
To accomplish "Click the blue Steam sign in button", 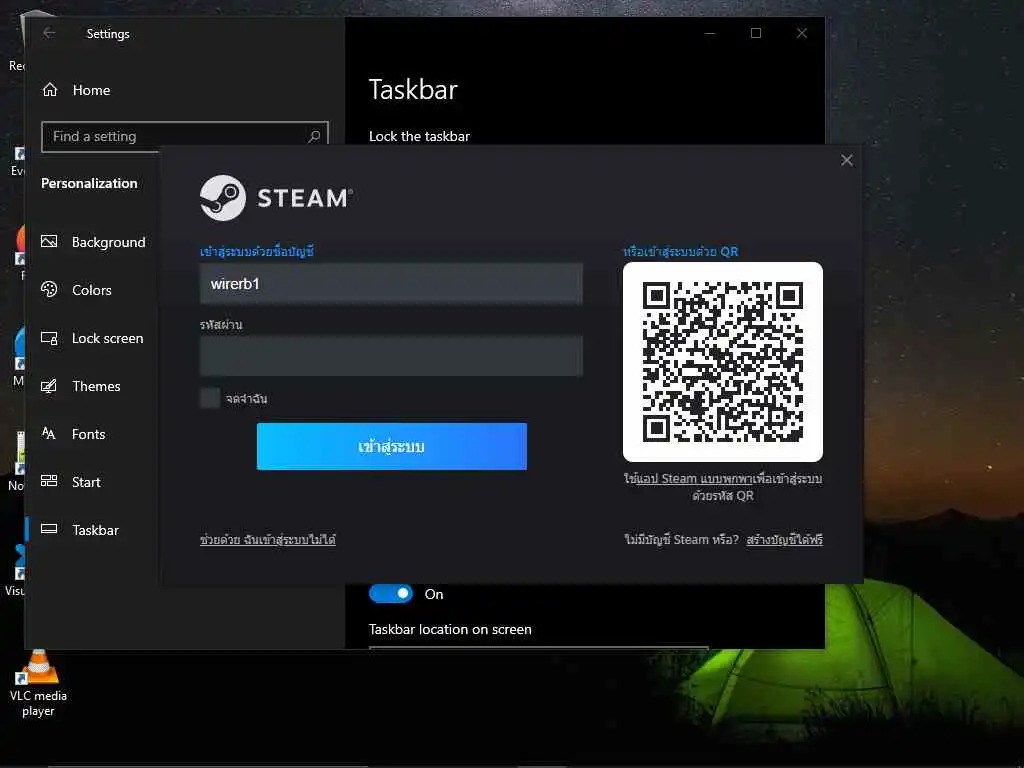I will (391, 446).
